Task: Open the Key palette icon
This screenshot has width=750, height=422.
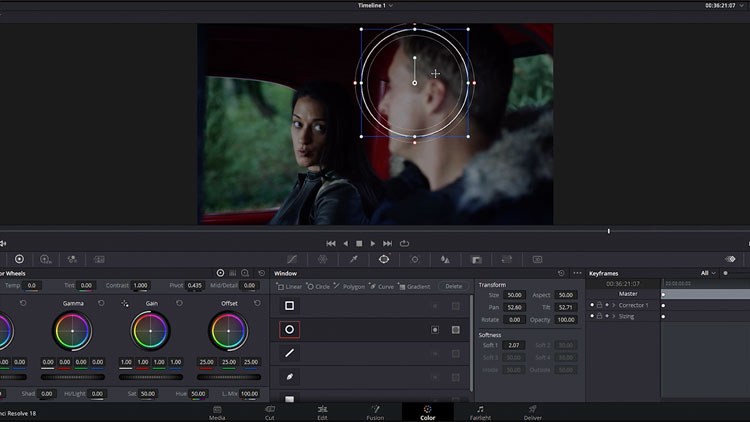Action: pyautogui.click(x=476, y=259)
